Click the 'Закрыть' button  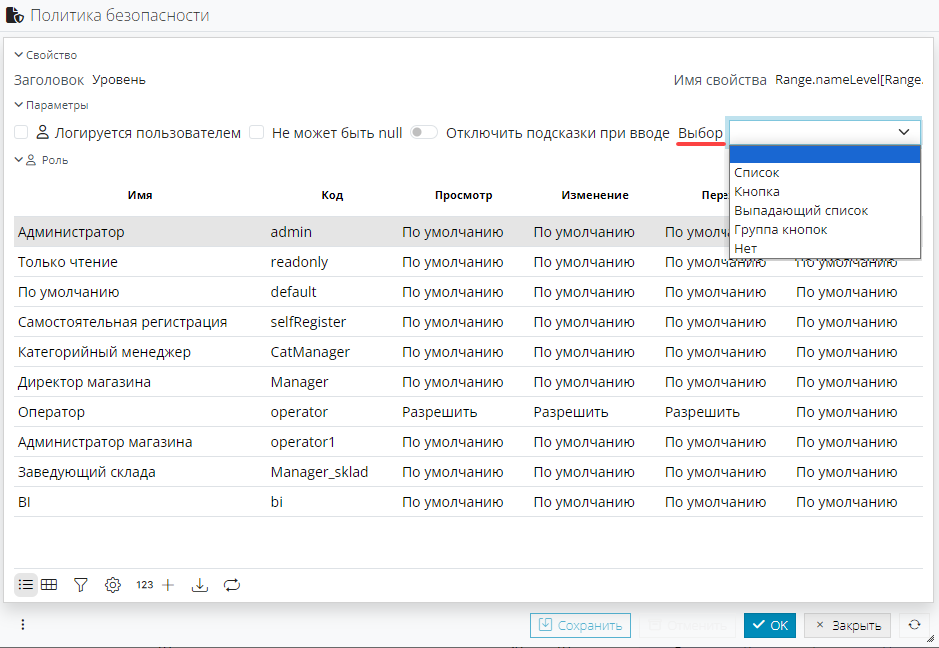(847, 625)
